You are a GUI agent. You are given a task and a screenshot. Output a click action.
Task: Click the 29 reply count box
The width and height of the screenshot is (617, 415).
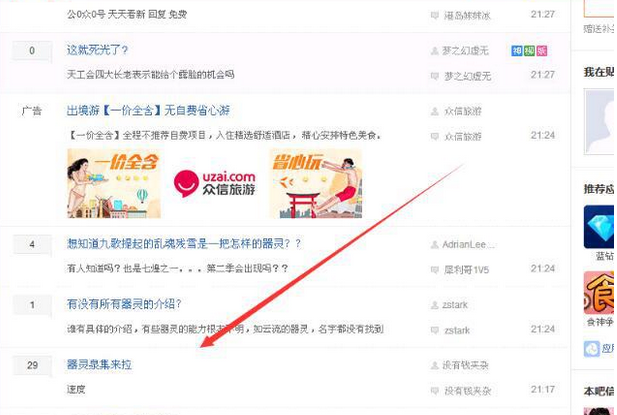coord(32,365)
